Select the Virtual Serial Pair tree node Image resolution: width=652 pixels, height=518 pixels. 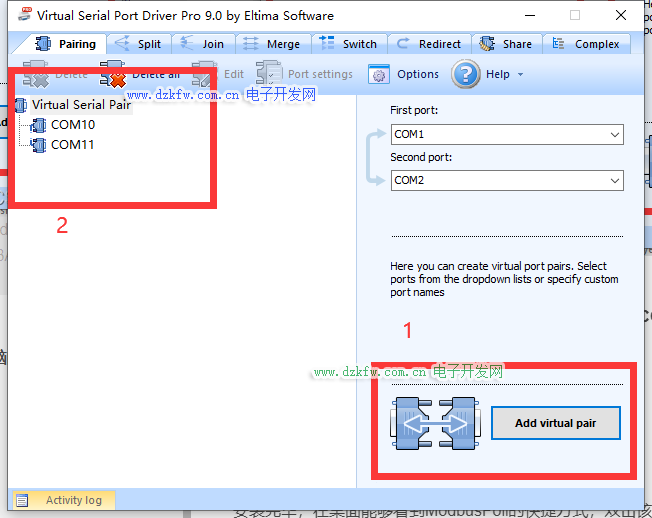pyautogui.click(x=80, y=104)
